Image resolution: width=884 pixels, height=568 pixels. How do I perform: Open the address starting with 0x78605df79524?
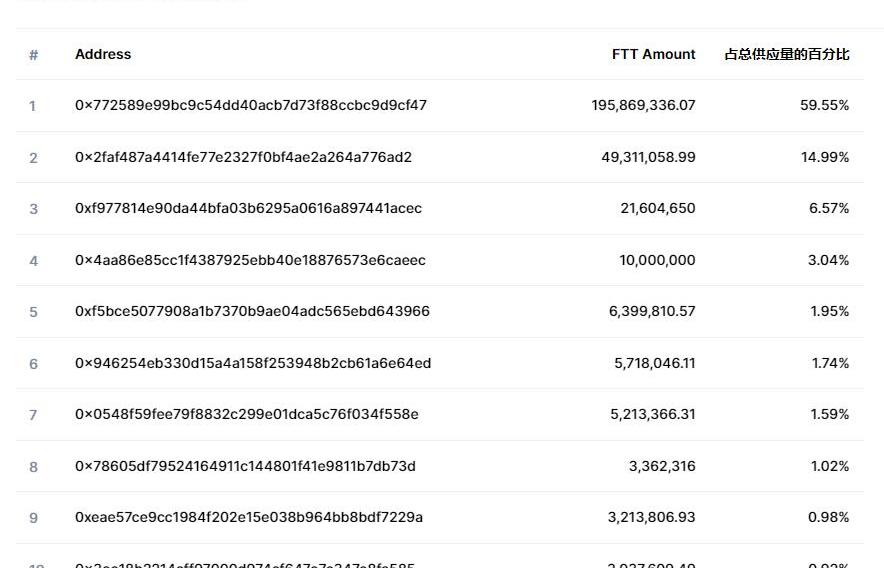[x=245, y=466]
